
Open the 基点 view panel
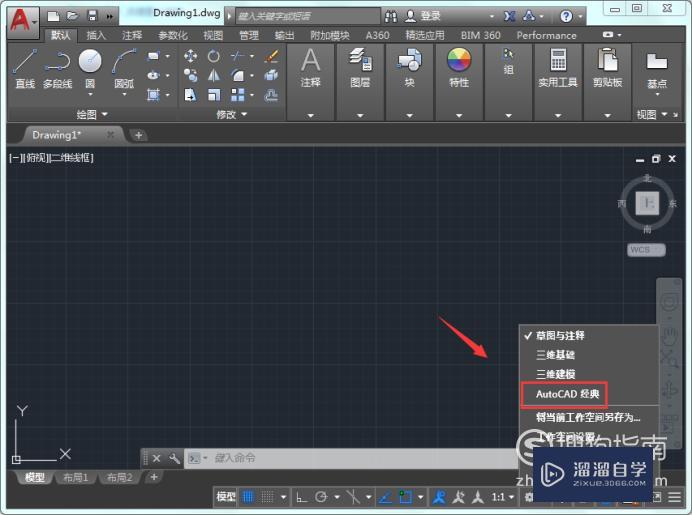(657, 71)
